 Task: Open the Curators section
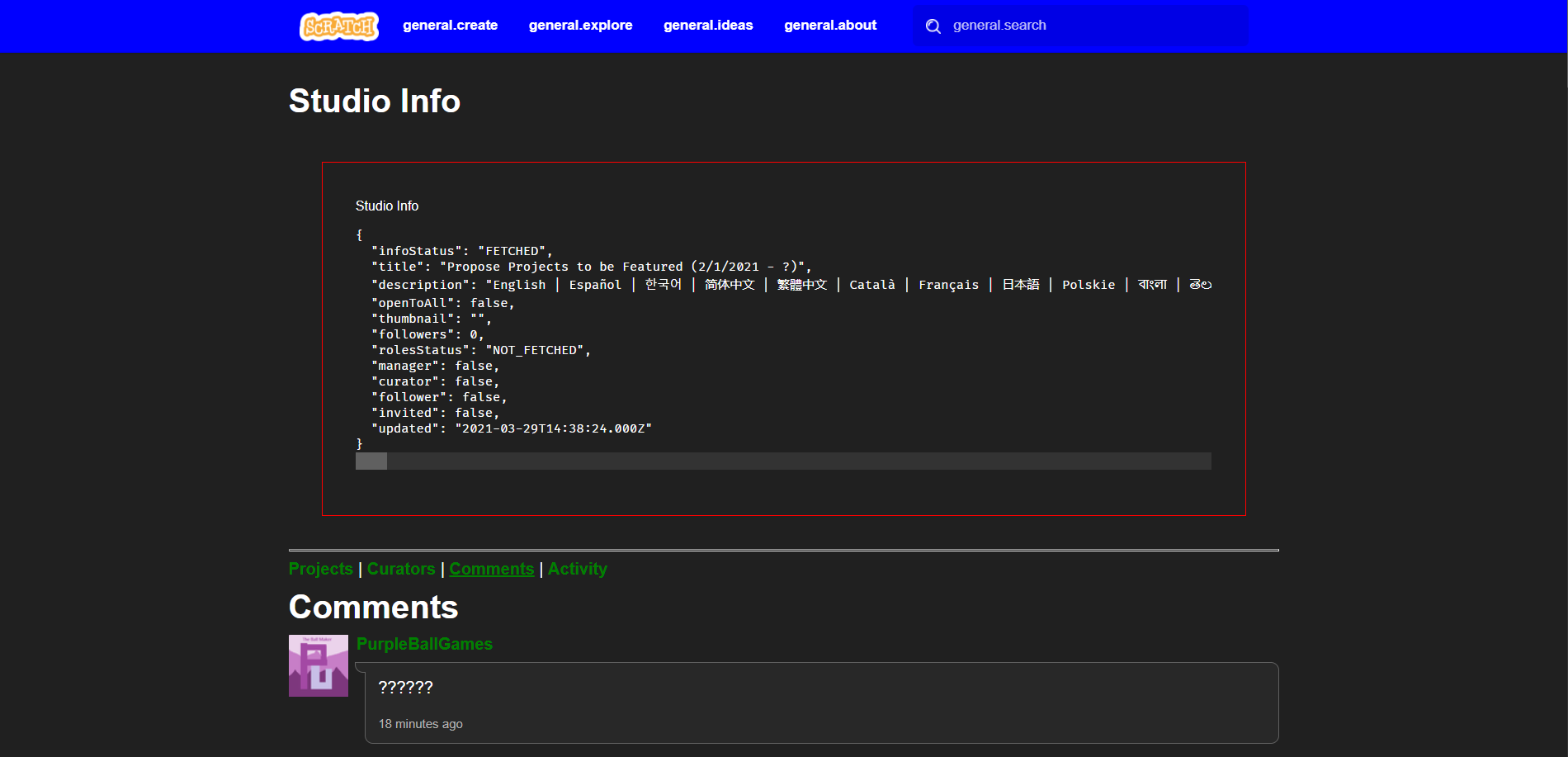(x=401, y=569)
